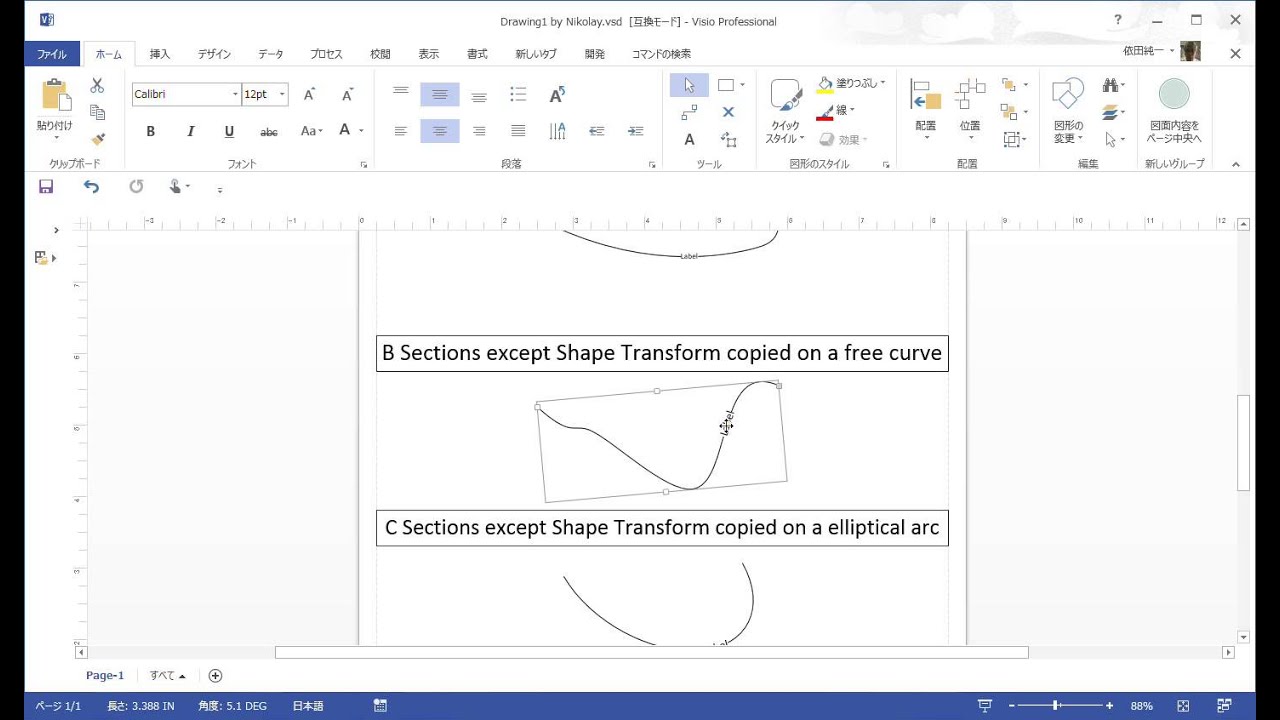
Task: Select the Connector tool
Action: point(689,113)
